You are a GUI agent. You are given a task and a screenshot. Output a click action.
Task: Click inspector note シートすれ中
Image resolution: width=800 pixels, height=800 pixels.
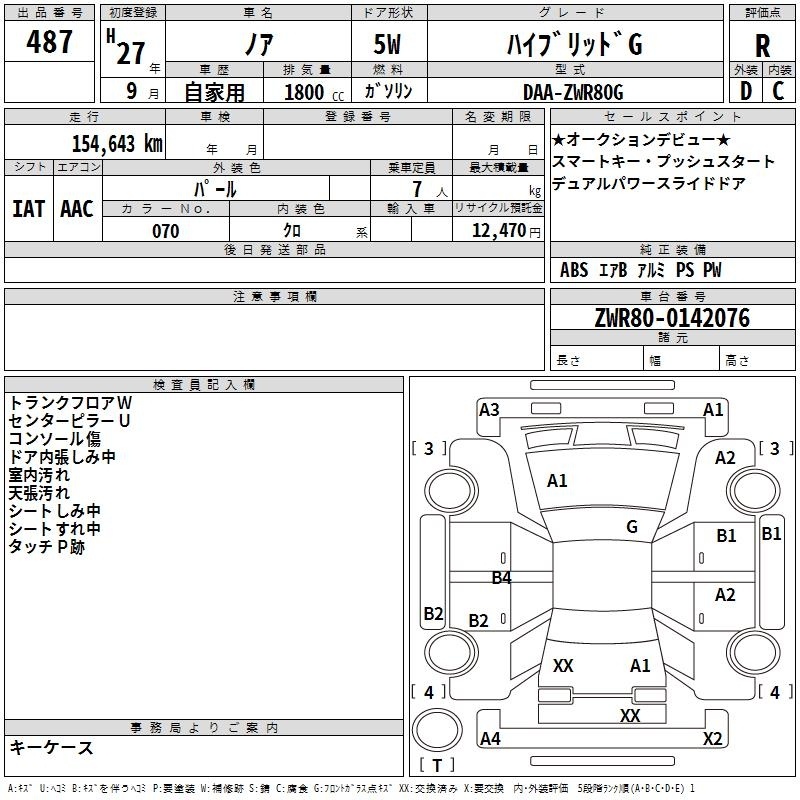(x=55, y=529)
